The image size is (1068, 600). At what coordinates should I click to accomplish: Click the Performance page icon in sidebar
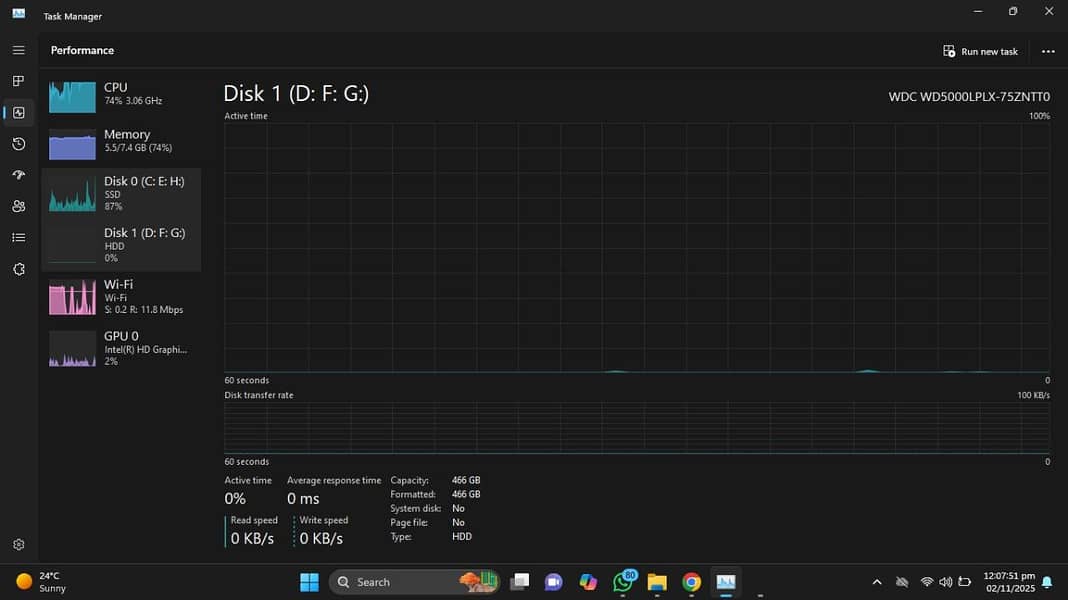click(x=18, y=113)
